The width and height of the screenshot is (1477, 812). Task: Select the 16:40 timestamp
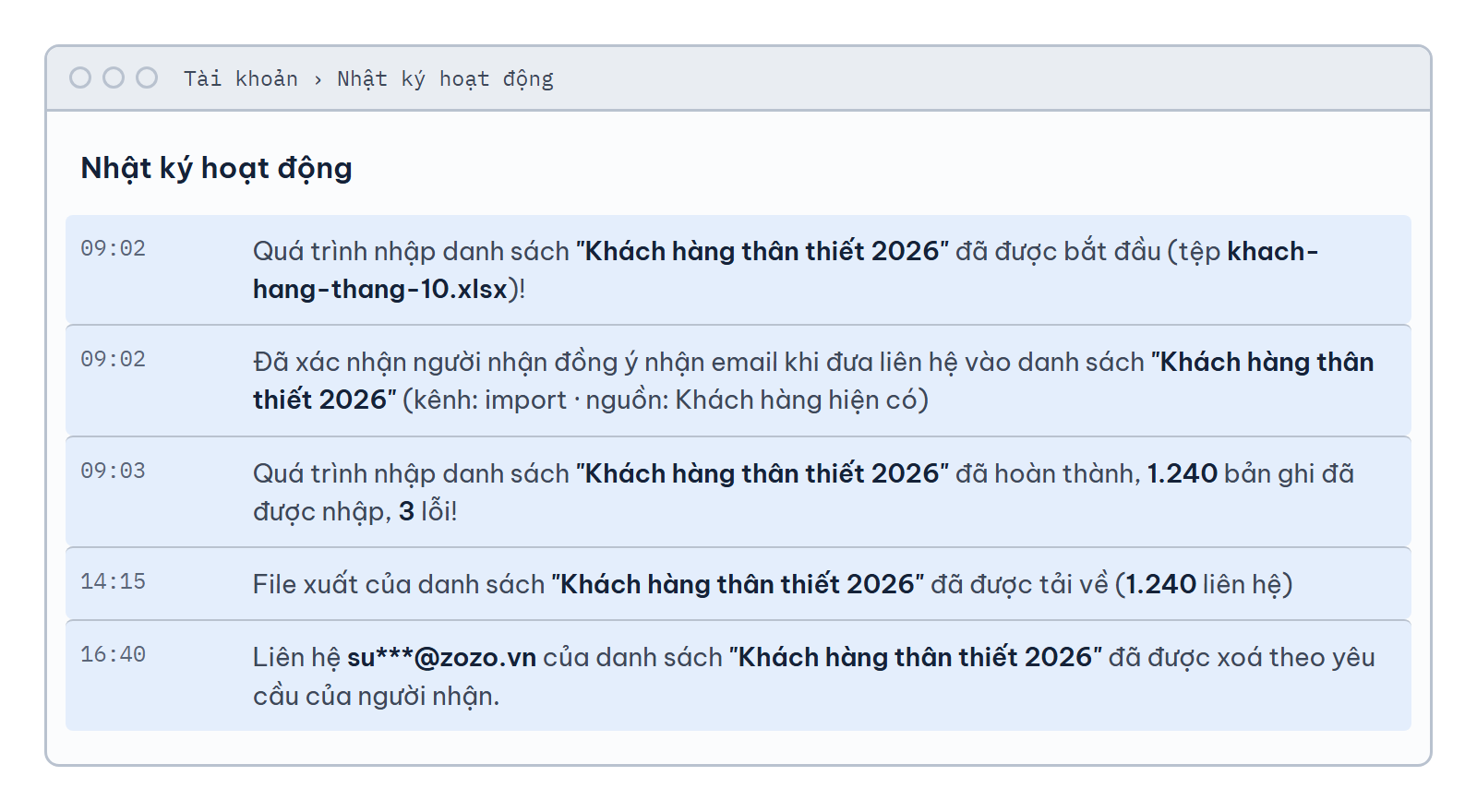click(113, 654)
